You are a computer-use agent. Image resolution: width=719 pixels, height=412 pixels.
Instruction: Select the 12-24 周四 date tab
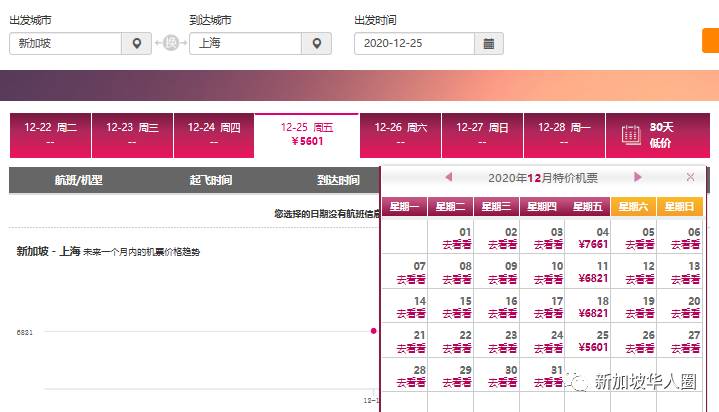pyautogui.click(x=214, y=135)
